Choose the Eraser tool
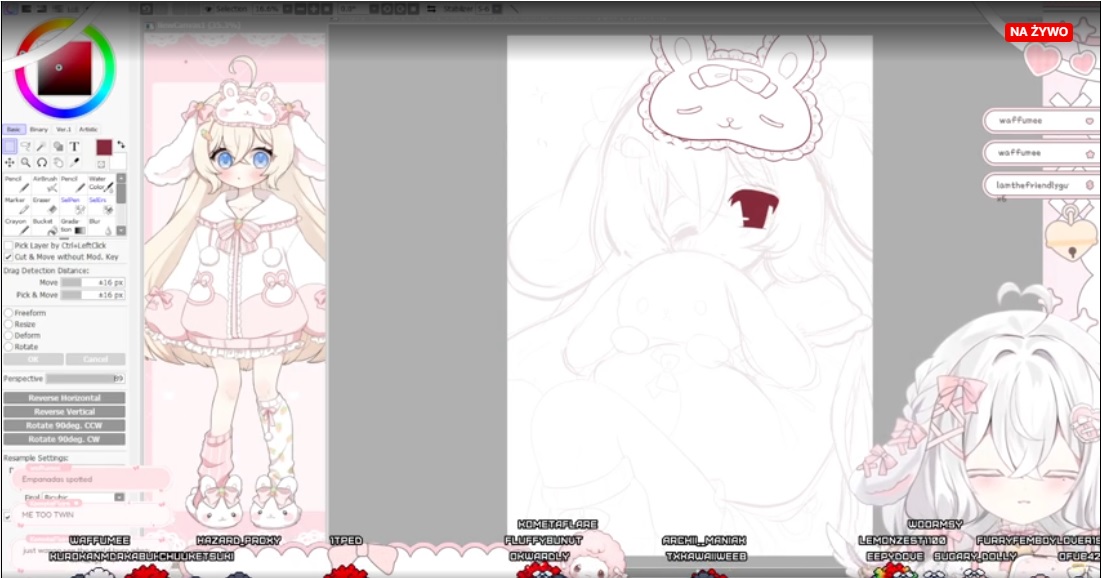The height and width of the screenshot is (578, 1101). tap(44, 205)
